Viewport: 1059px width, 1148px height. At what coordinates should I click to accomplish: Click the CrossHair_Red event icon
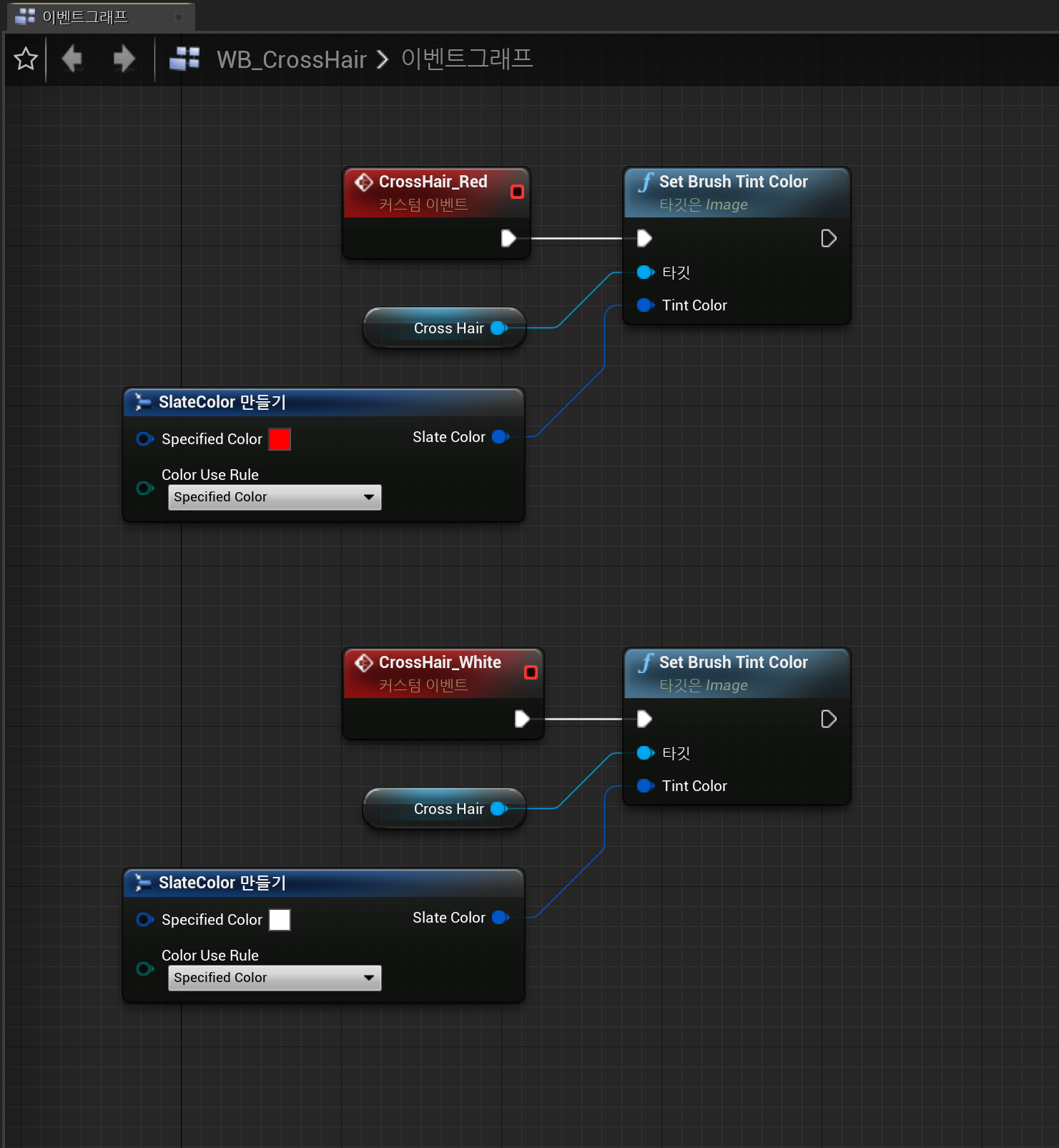(364, 182)
